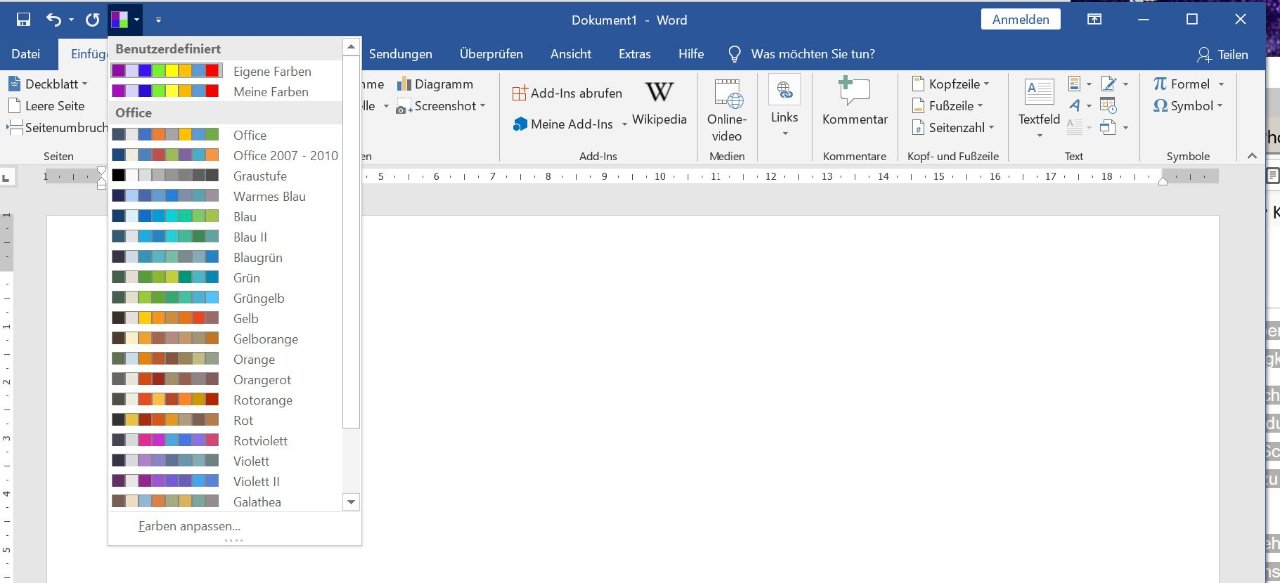Open Add-Ins abrufen store
1280x583 pixels.
pyautogui.click(x=567, y=93)
